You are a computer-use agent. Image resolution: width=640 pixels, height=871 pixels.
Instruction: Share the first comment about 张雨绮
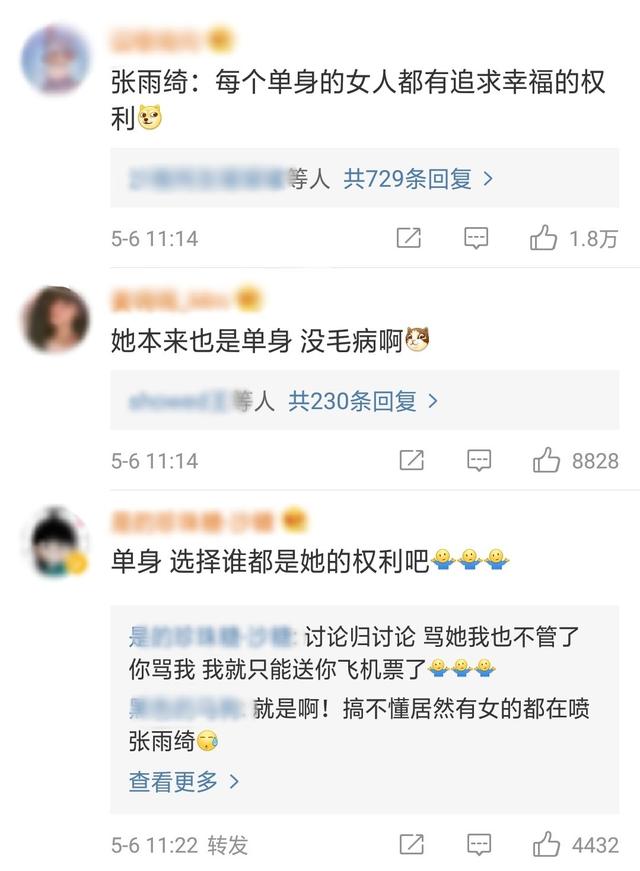408,238
